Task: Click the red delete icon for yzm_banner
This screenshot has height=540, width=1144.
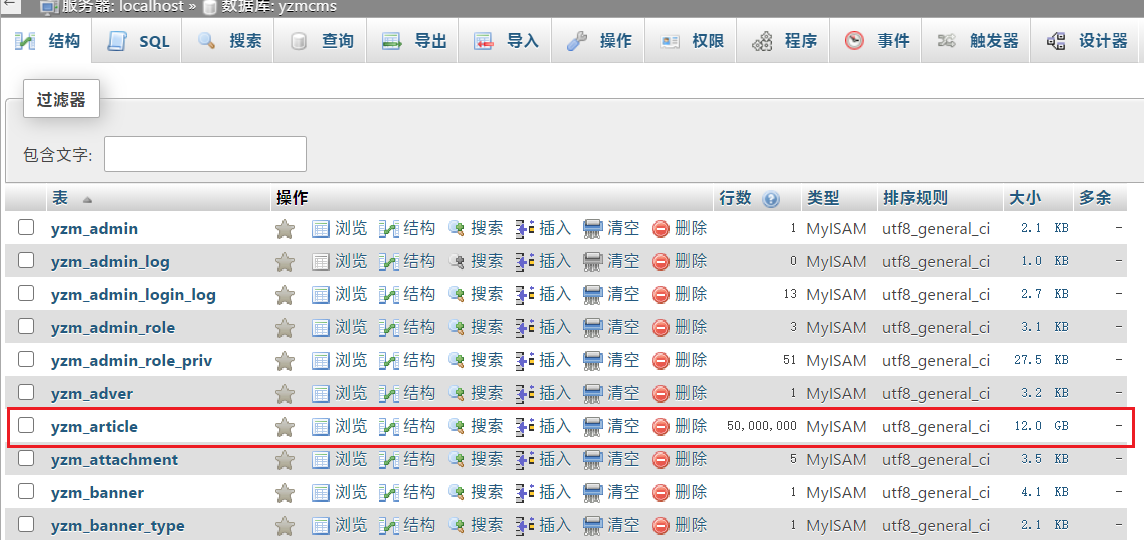Action: (x=660, y=493)
